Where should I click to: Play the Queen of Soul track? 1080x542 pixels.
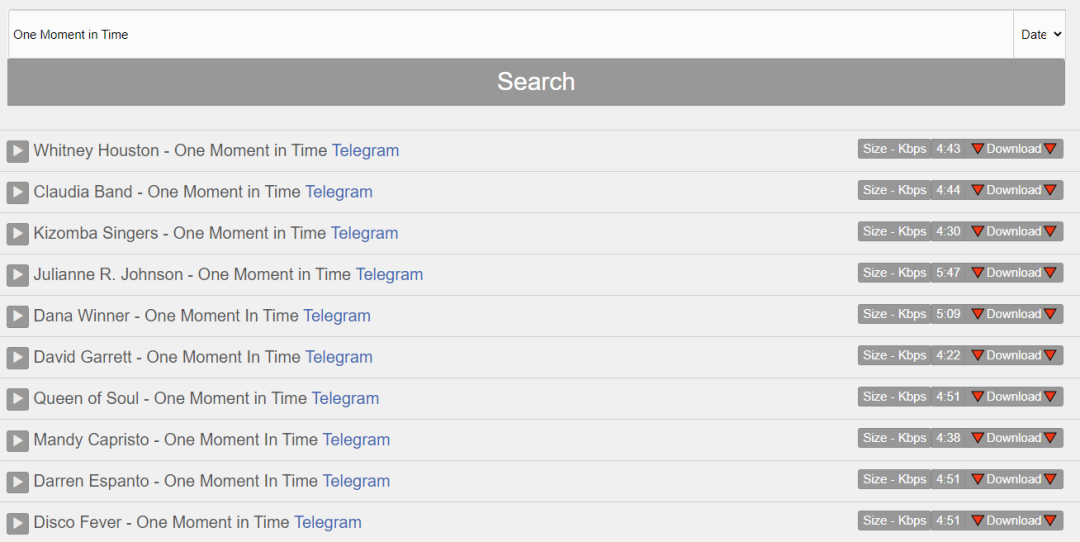17,399
